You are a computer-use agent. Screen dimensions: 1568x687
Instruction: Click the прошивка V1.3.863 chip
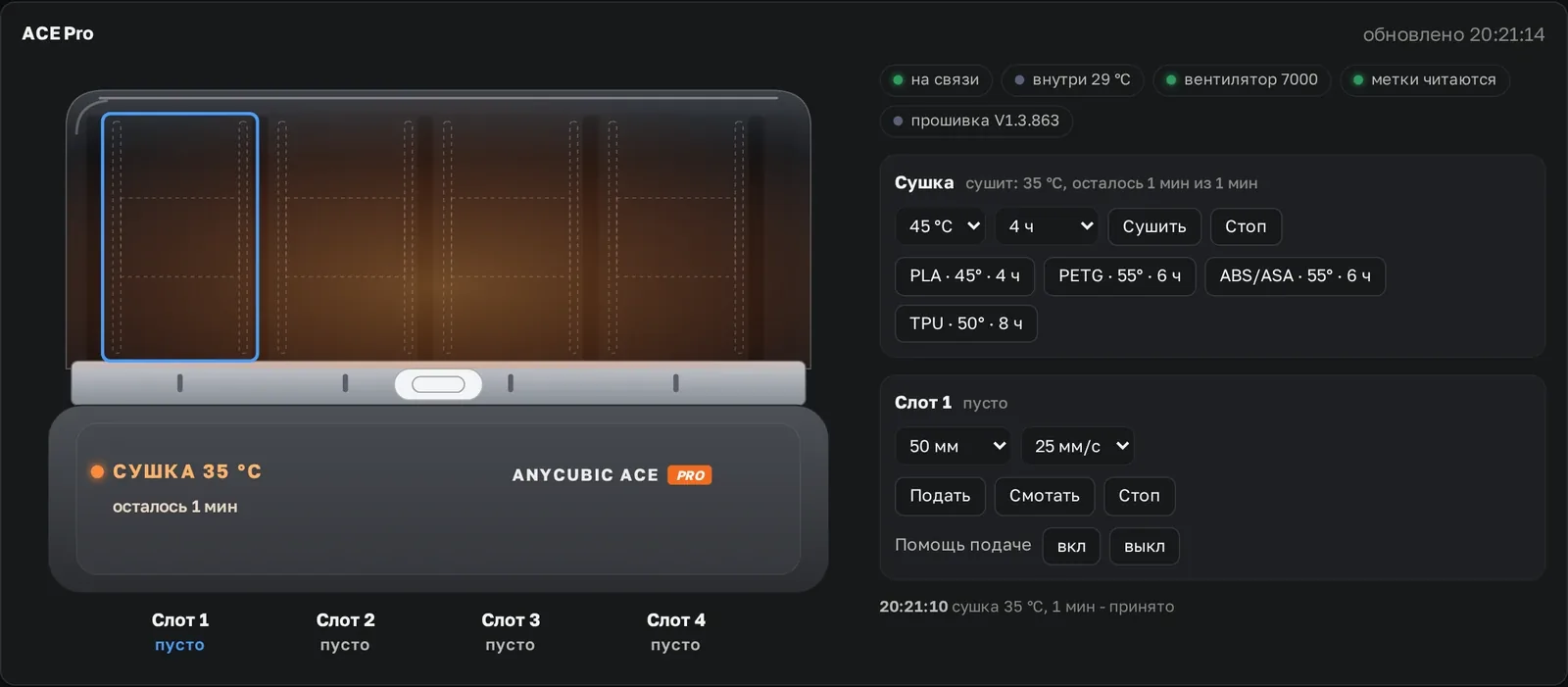click(x=976, y=121)
